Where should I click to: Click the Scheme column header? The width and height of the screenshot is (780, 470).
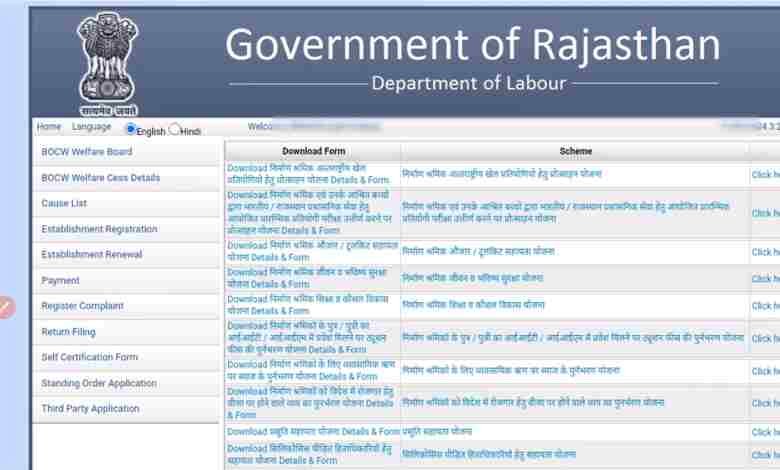click(576, 151)
